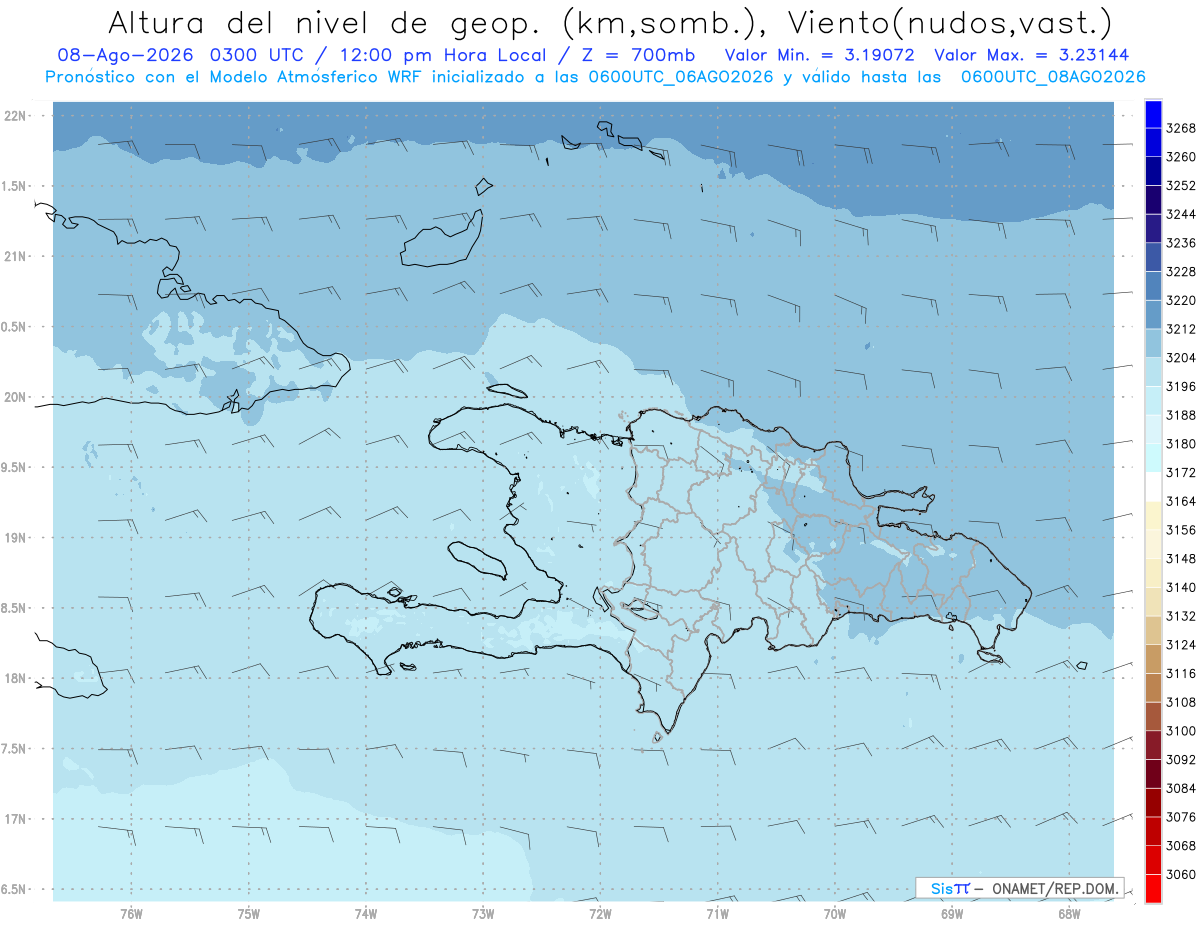Click the 3188 color scale label
Viewport: 1200px width, 927px height.
click(x=1181, y=415)
